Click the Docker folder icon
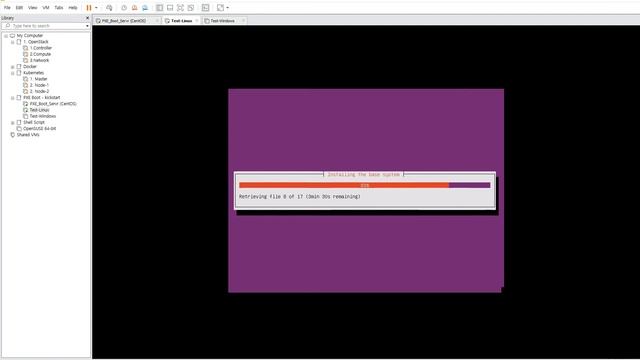This screenshot has height=360, width=640. (x=19, y=67)
